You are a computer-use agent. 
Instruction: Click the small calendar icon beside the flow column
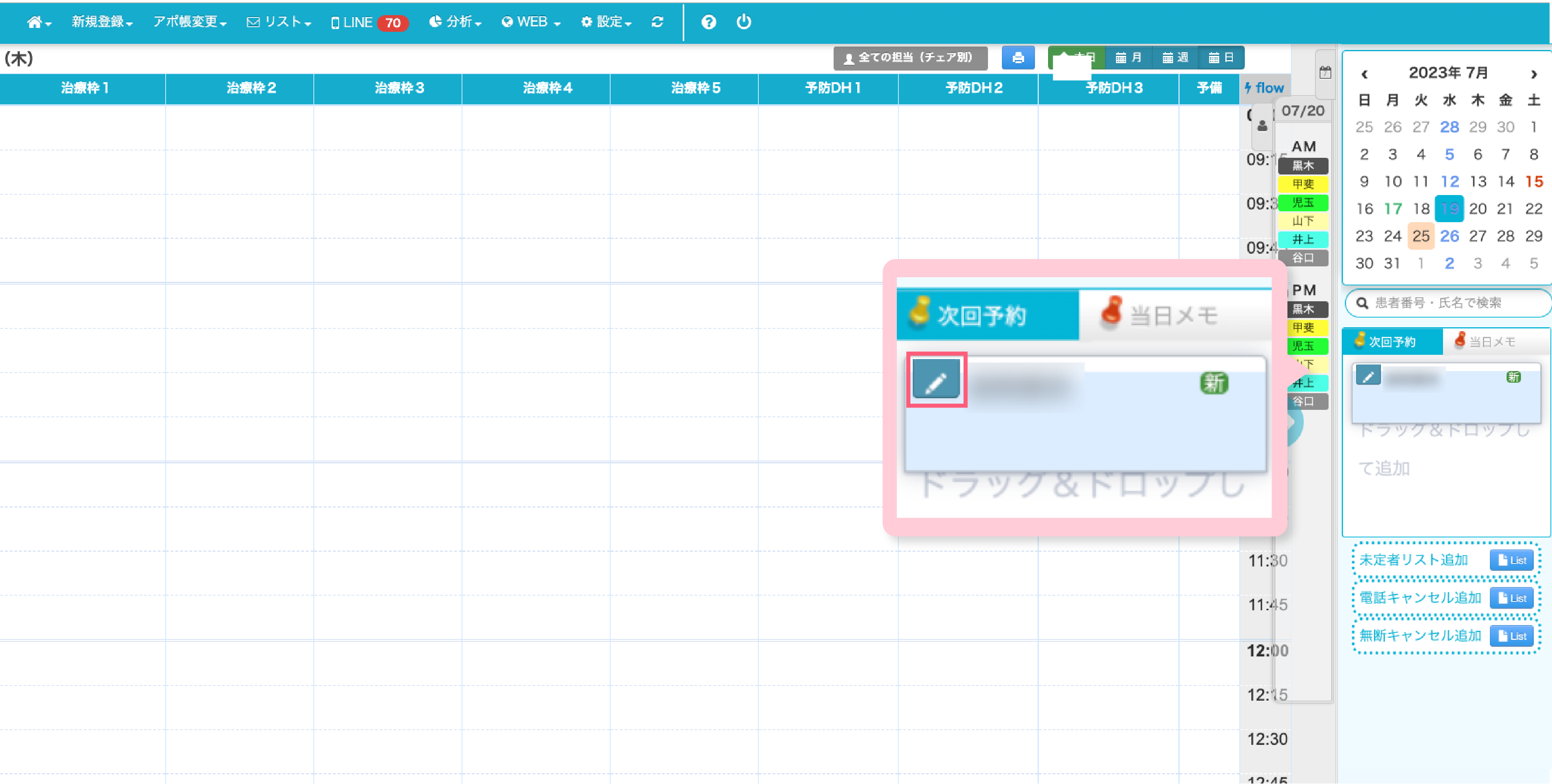tap(1325, 73)
